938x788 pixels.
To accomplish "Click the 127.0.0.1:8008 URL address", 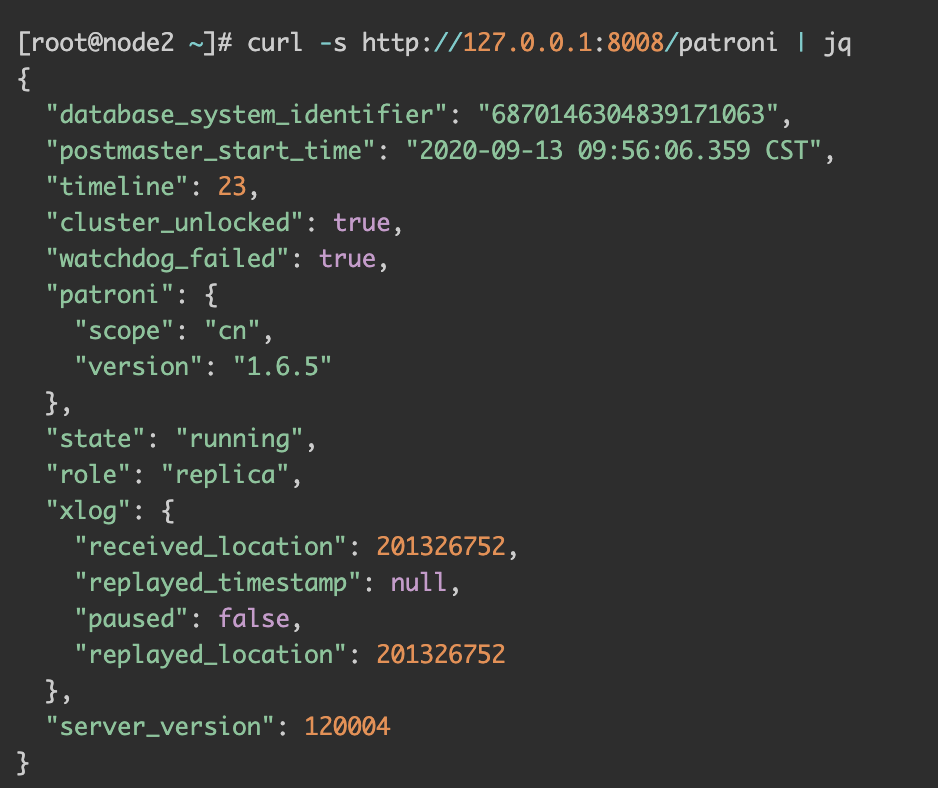I will pyautogui.click(x=564, y=43).
